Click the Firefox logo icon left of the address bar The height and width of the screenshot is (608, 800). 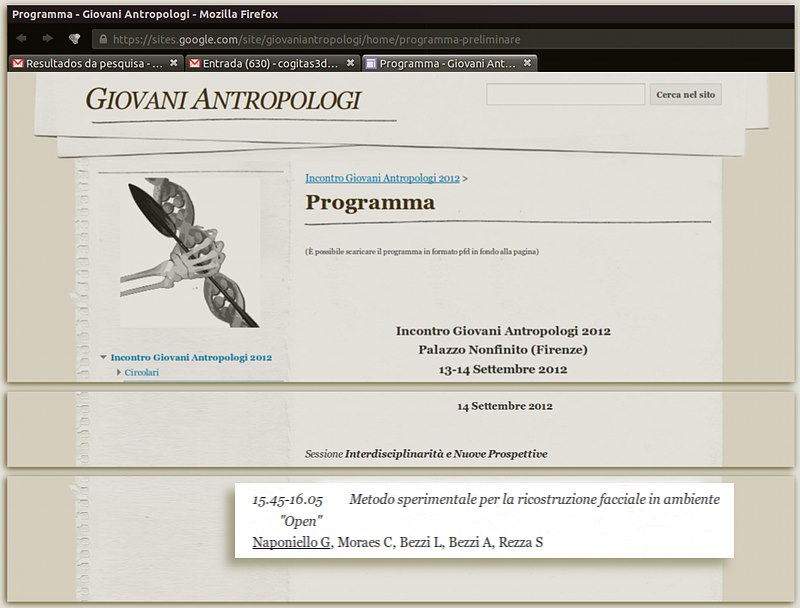click(x=73, y=39)
